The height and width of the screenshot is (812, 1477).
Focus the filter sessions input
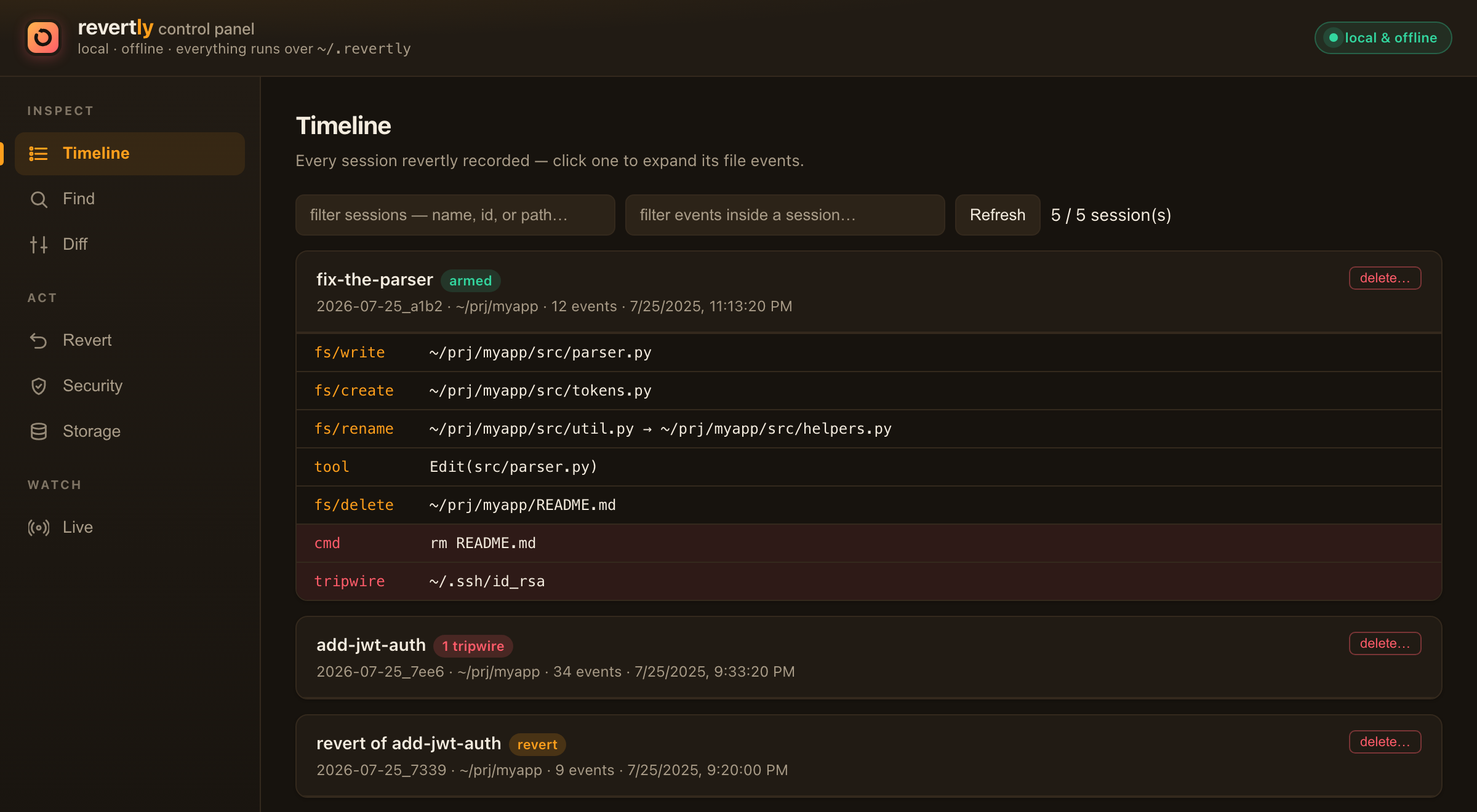455,215
